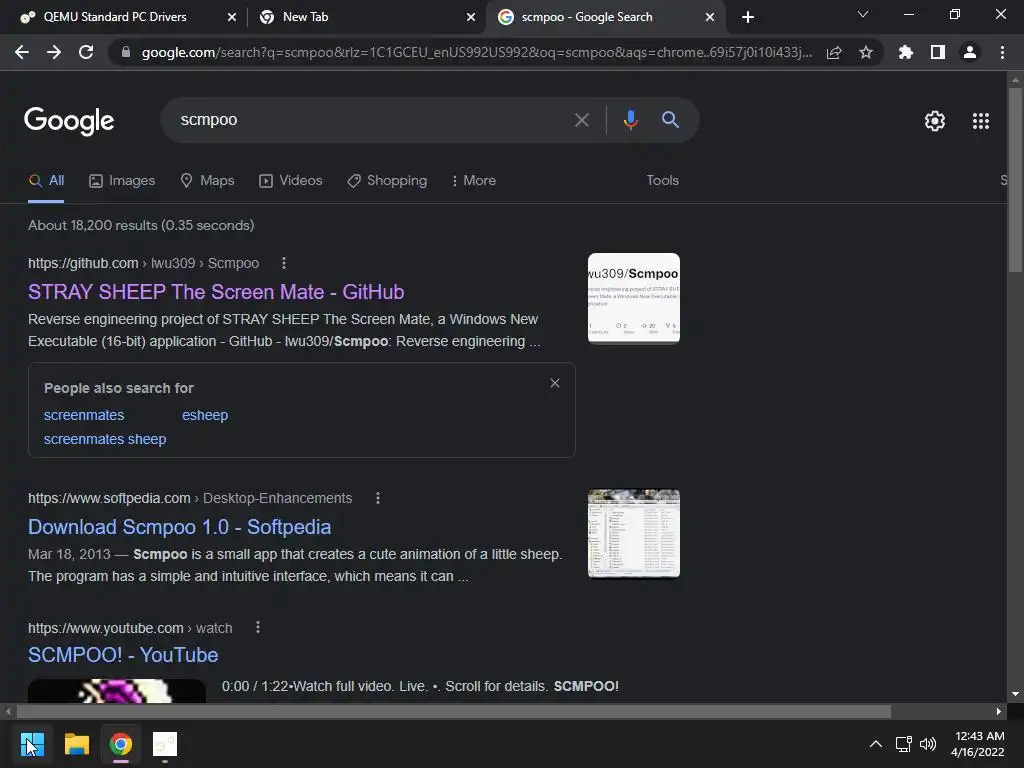This screenshot has height=768, width=1024.
Task: Open the softpedia.com result options menu
Action: click(377, 498)
